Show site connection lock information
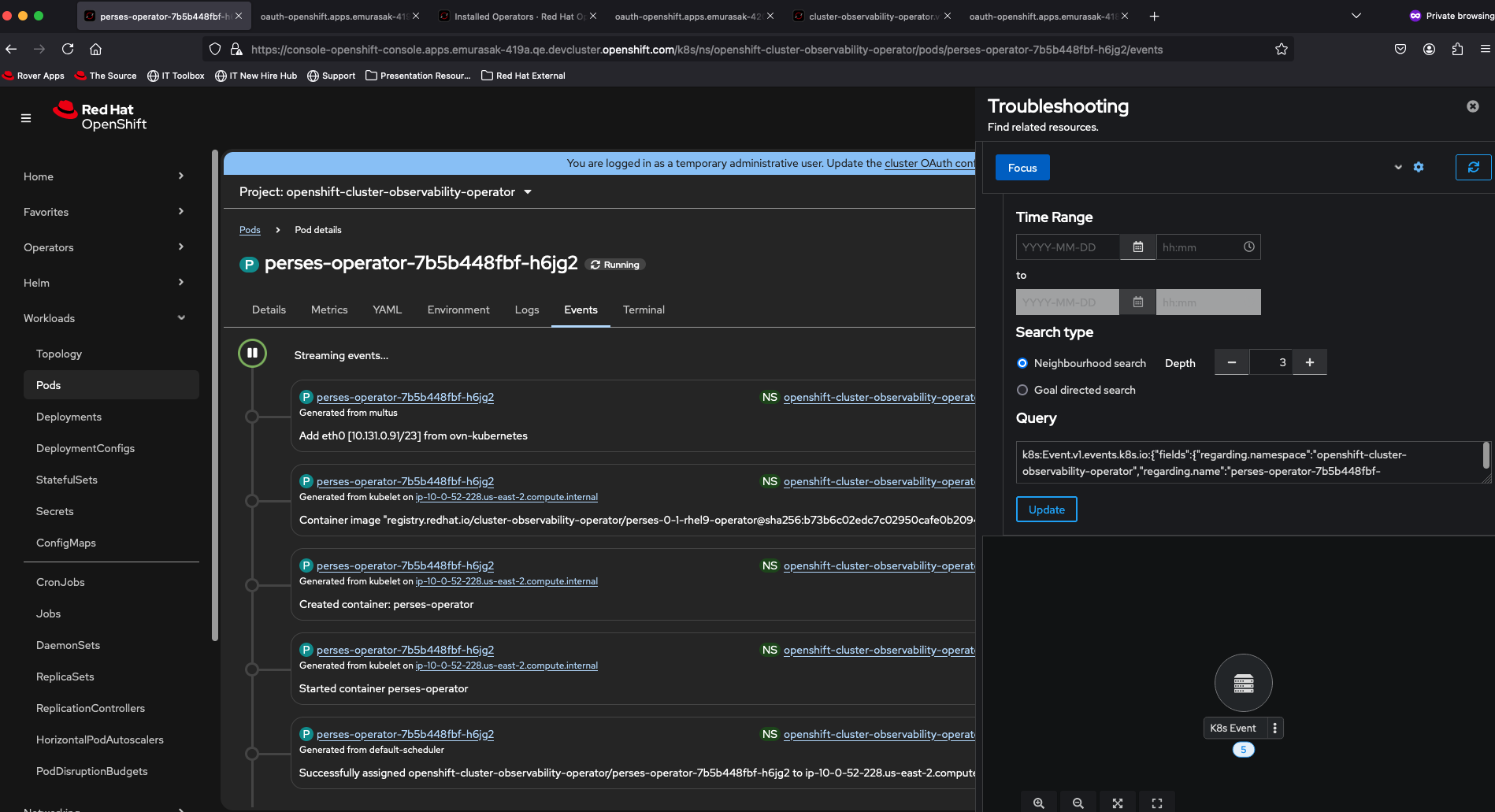The image size is (1495, 812). point(236,49)
